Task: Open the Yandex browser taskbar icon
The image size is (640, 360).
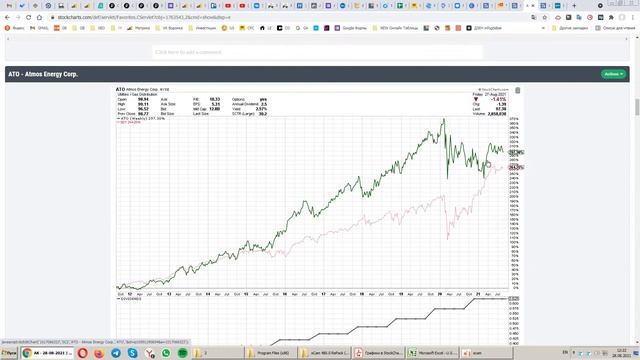Action: click(149, 353)
